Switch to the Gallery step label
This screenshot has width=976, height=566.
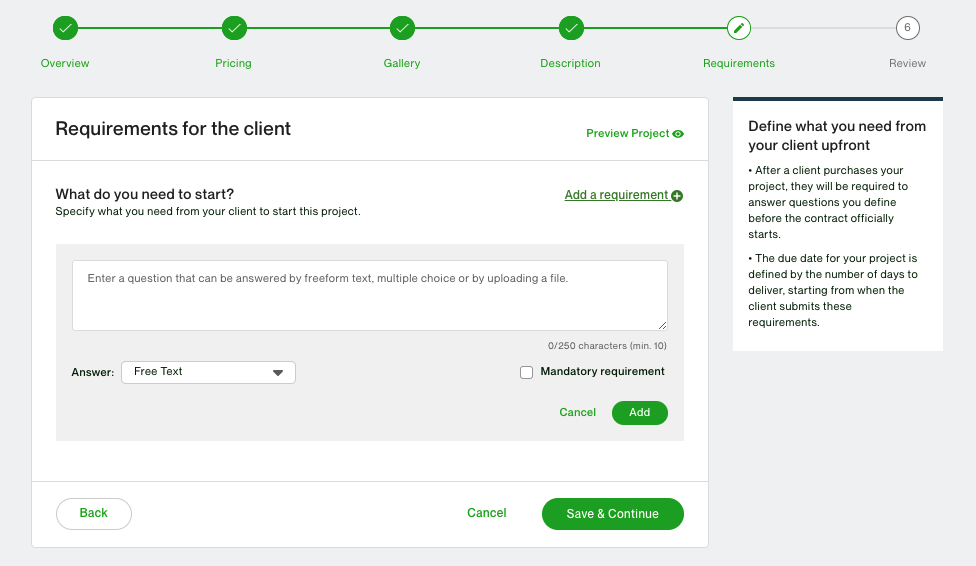pos(402,63)
